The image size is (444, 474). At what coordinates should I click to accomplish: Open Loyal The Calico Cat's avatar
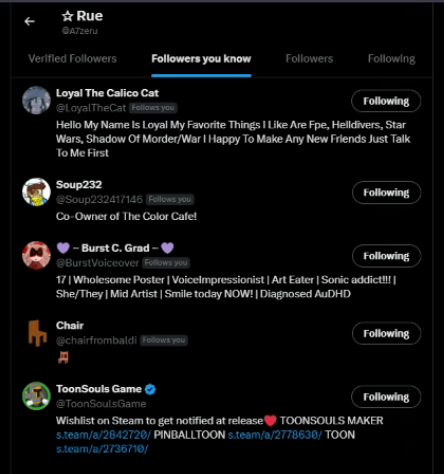tap(36, 100)
